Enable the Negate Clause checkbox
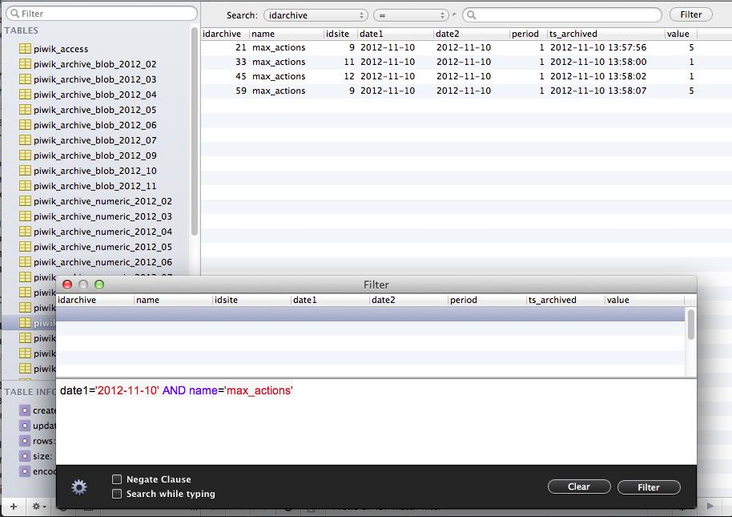Image resolution: width=732 pixels, height=517 pixels. pos(117,479)
